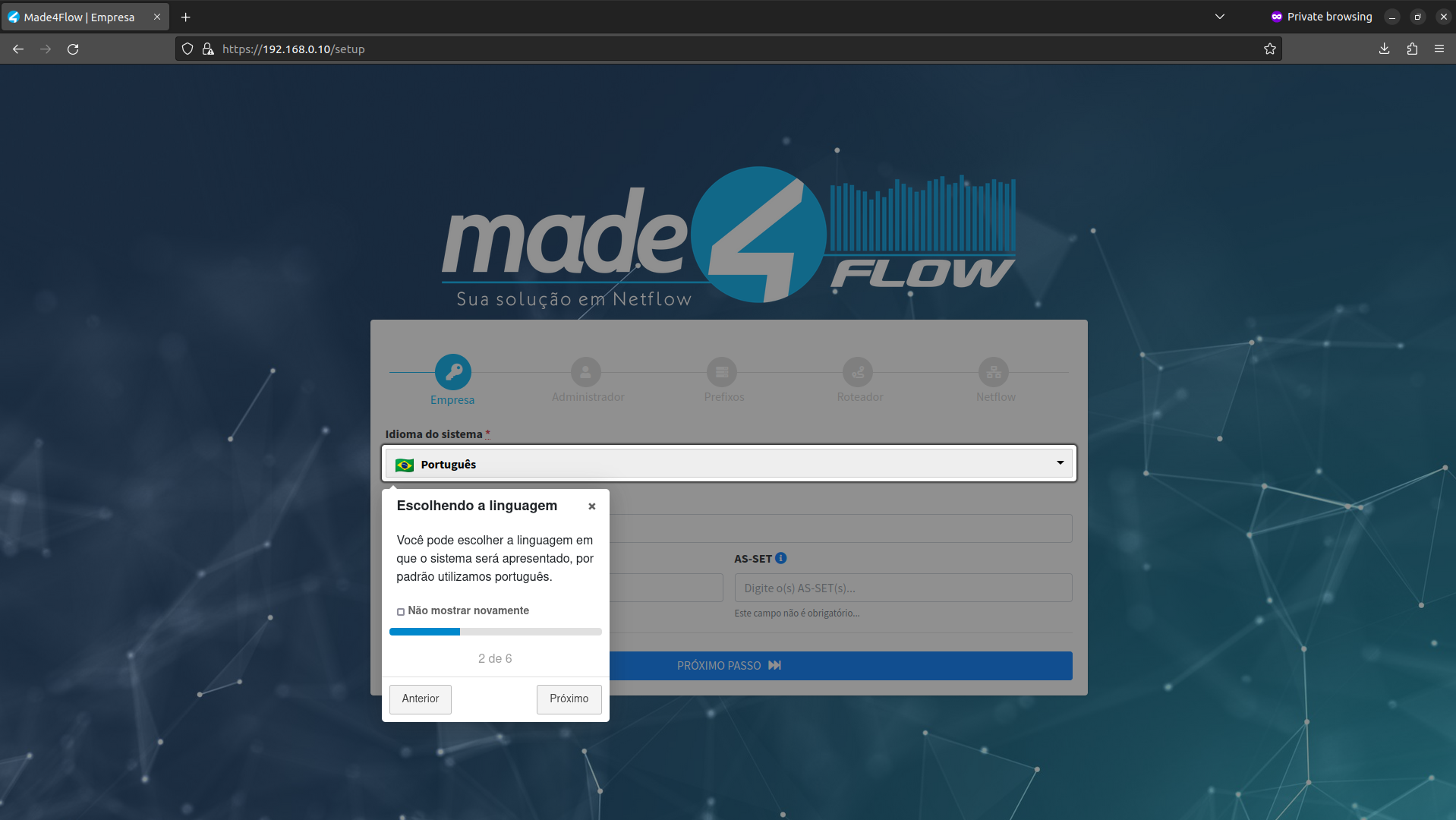Select the Administrador step icon
The image size is (1456, 820).
pos(586,372)
